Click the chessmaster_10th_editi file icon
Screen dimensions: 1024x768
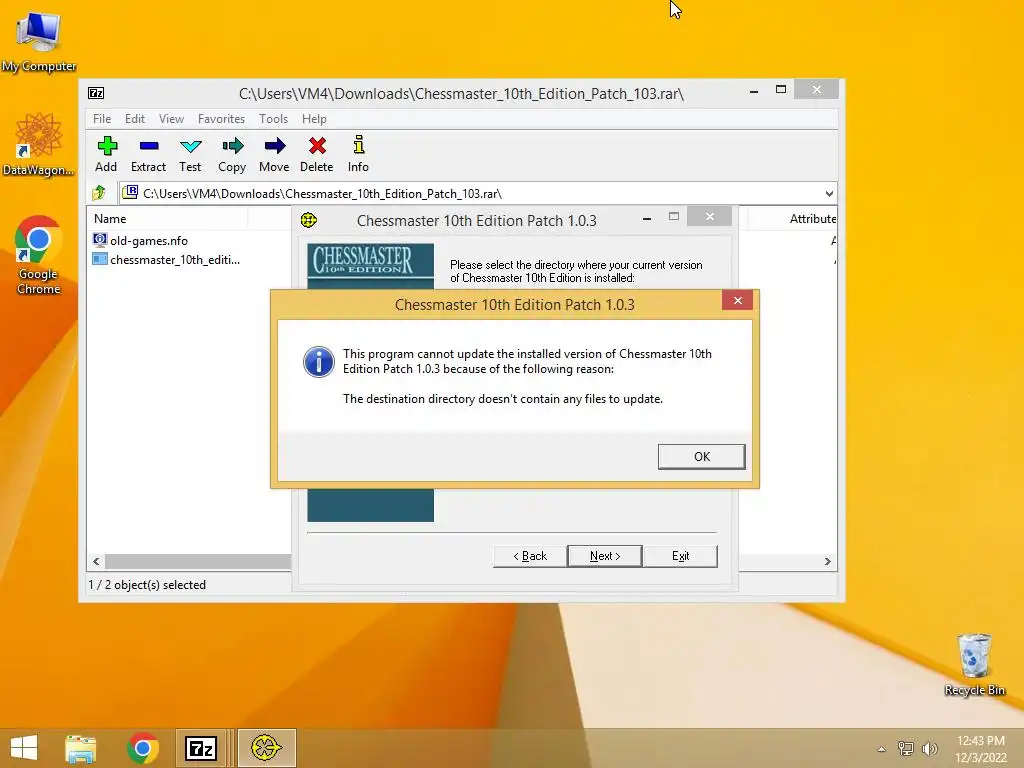pos(100,259)
